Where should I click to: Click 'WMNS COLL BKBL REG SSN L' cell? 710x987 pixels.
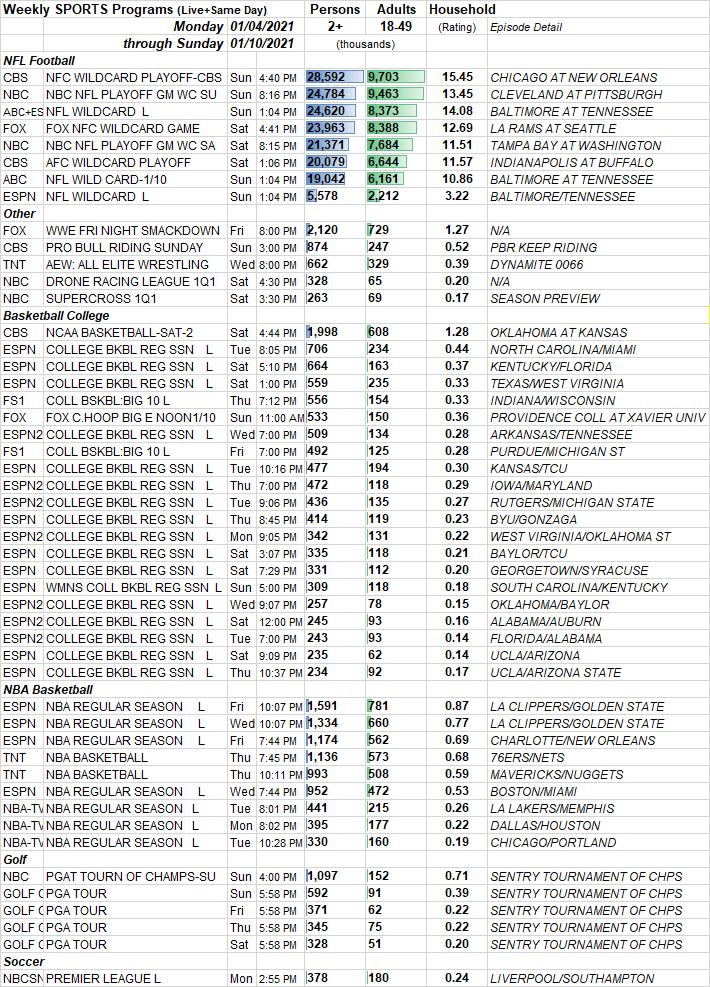134,587
